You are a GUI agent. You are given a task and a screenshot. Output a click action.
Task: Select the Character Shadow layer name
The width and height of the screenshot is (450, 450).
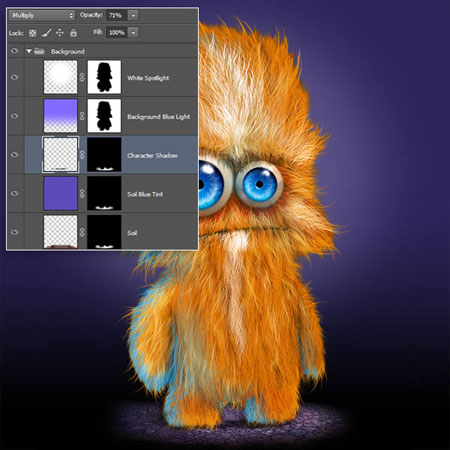152,155
